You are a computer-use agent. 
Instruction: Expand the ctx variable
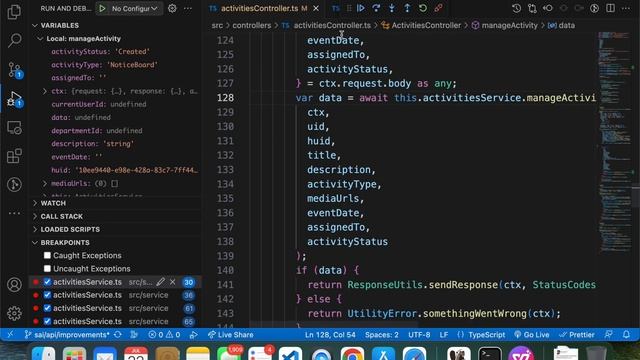[x=45, y=91]
